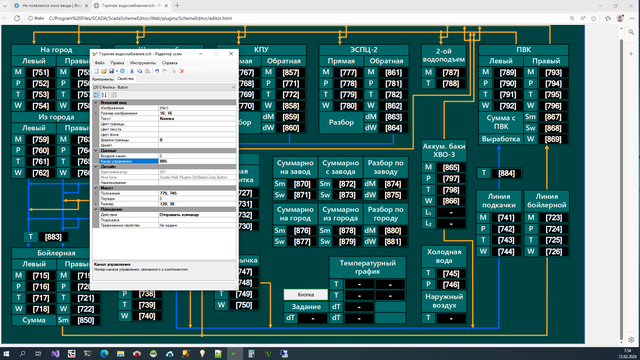This screenshot has height=360, width=640.
Task: Click the pointer cursor tool icon
Action: click(x=174, y=71)
